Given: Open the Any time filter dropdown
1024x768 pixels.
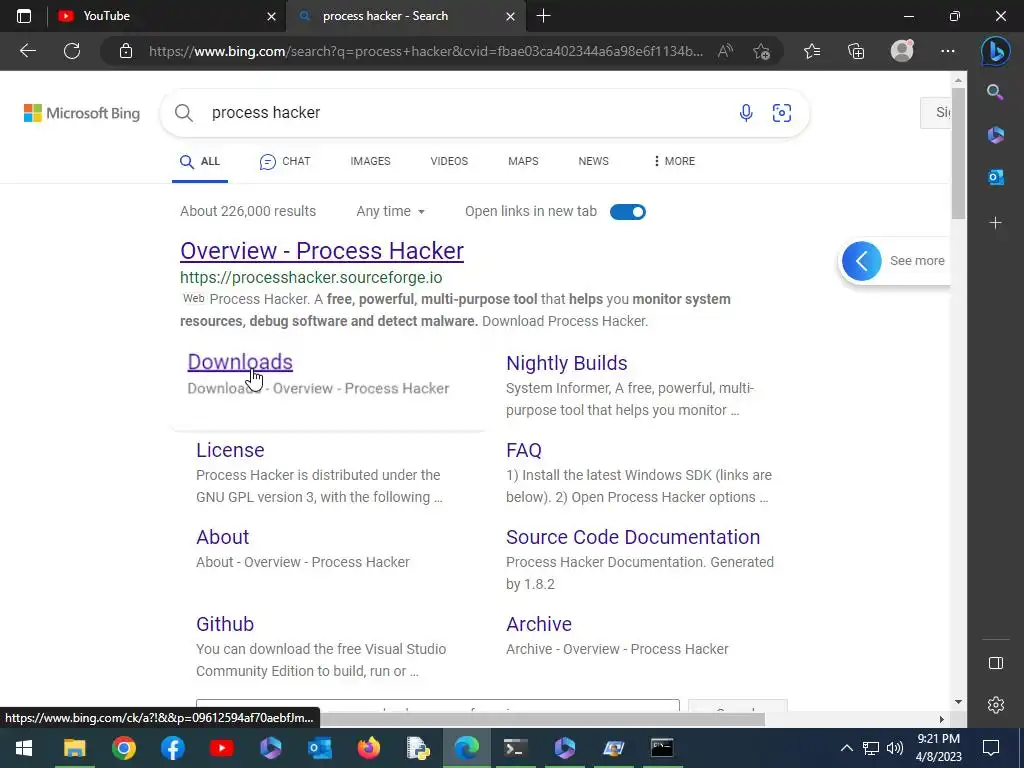Looking at the screenshot, I should pos(391,212).
